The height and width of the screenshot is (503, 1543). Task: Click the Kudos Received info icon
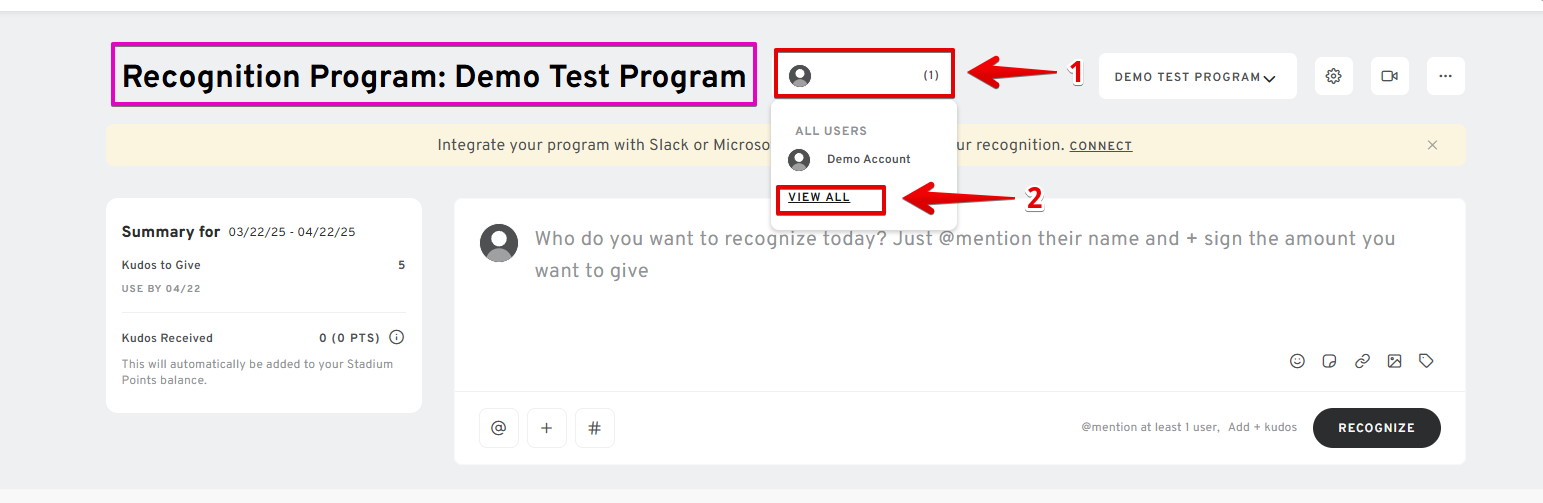point(396,338)
